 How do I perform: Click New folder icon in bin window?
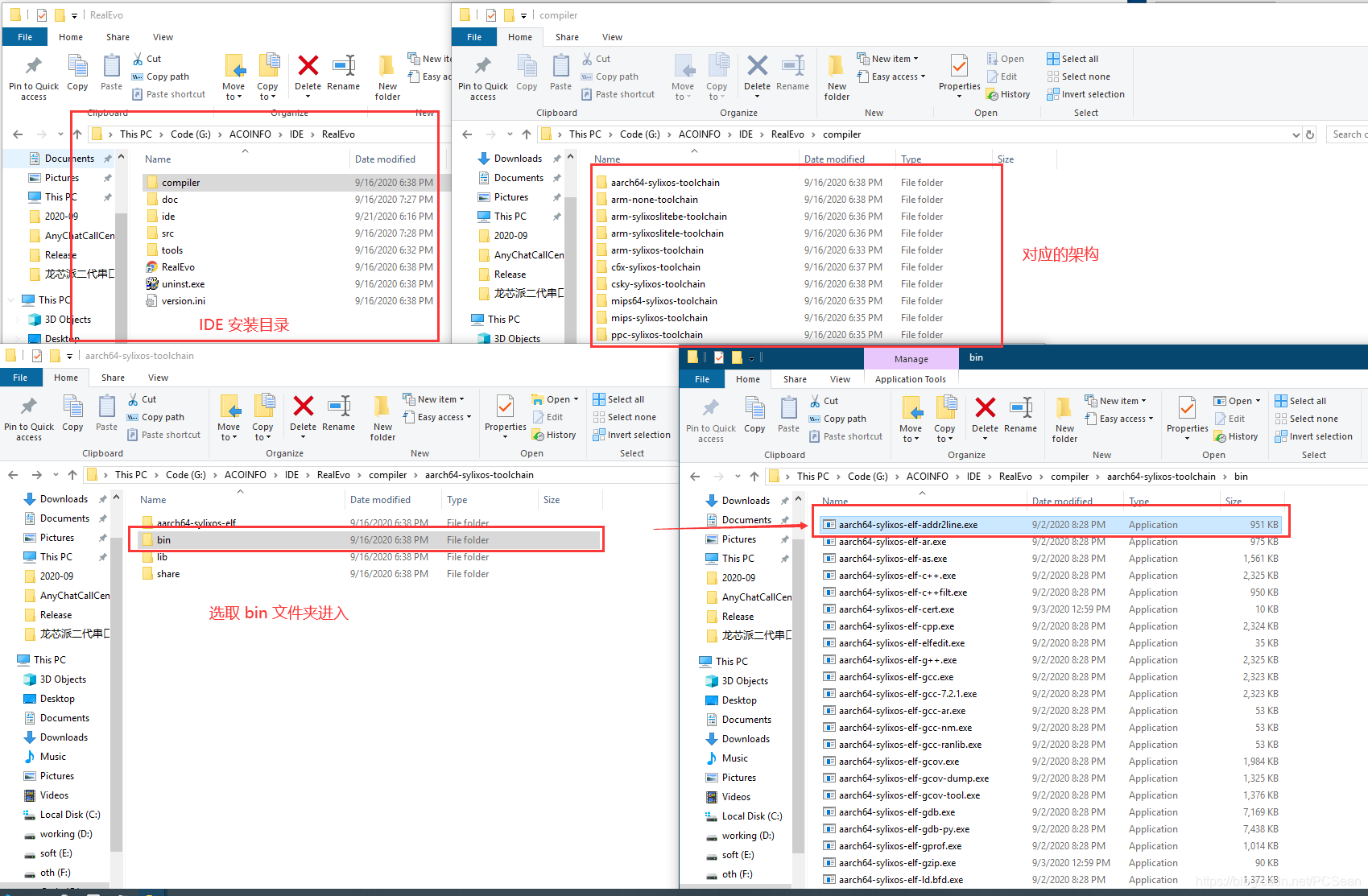(1064, 419)
